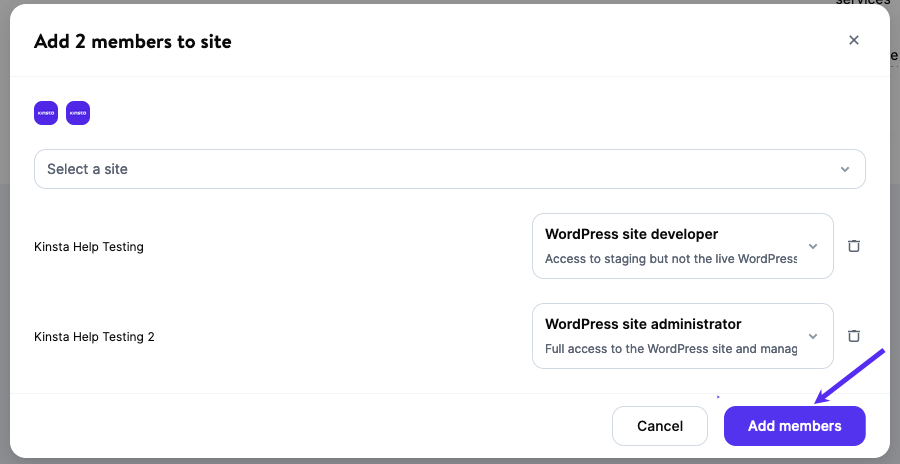Click the second Kinsta member avatar
900x464 pixels.
point(78,113)
